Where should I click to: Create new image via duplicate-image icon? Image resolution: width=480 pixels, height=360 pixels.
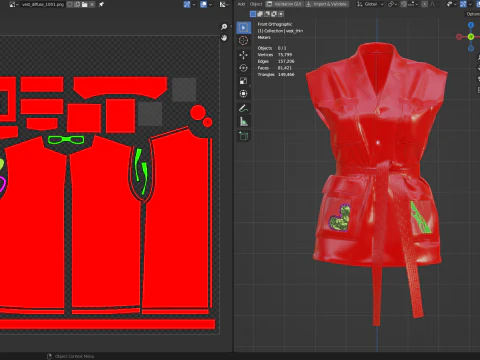point(77,4)
